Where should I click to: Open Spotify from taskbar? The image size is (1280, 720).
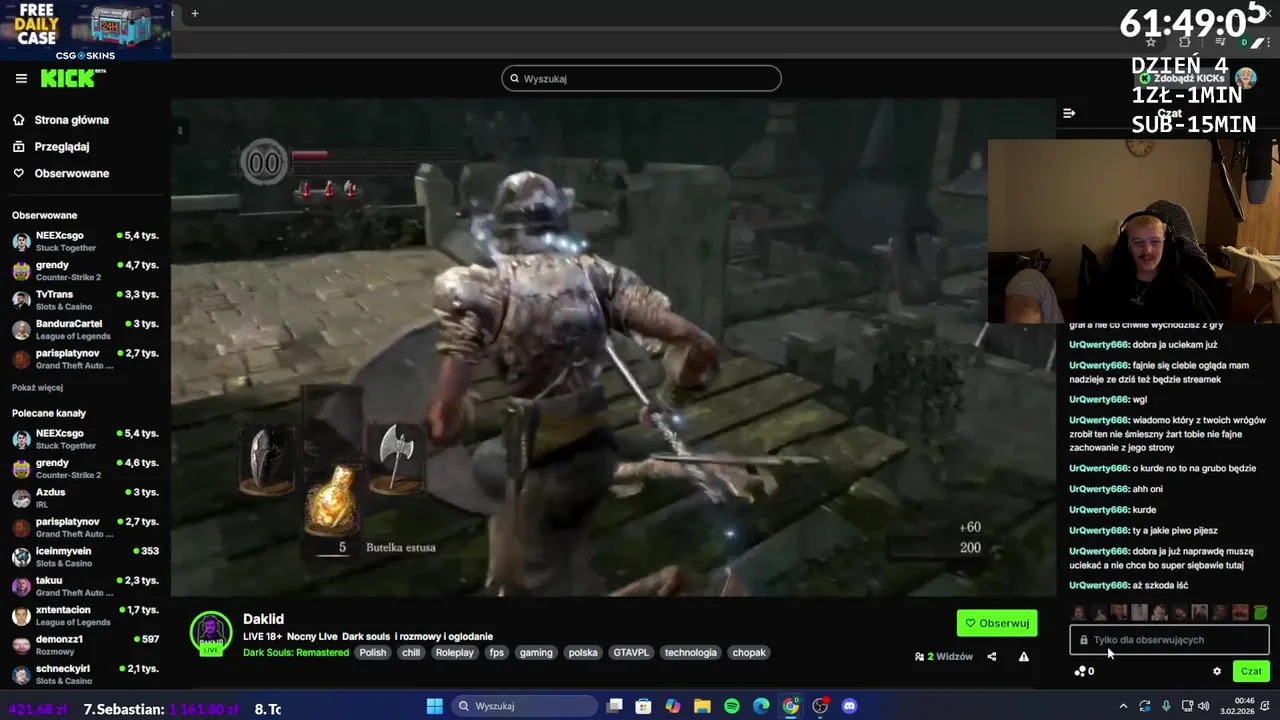[x=732, y=706]
